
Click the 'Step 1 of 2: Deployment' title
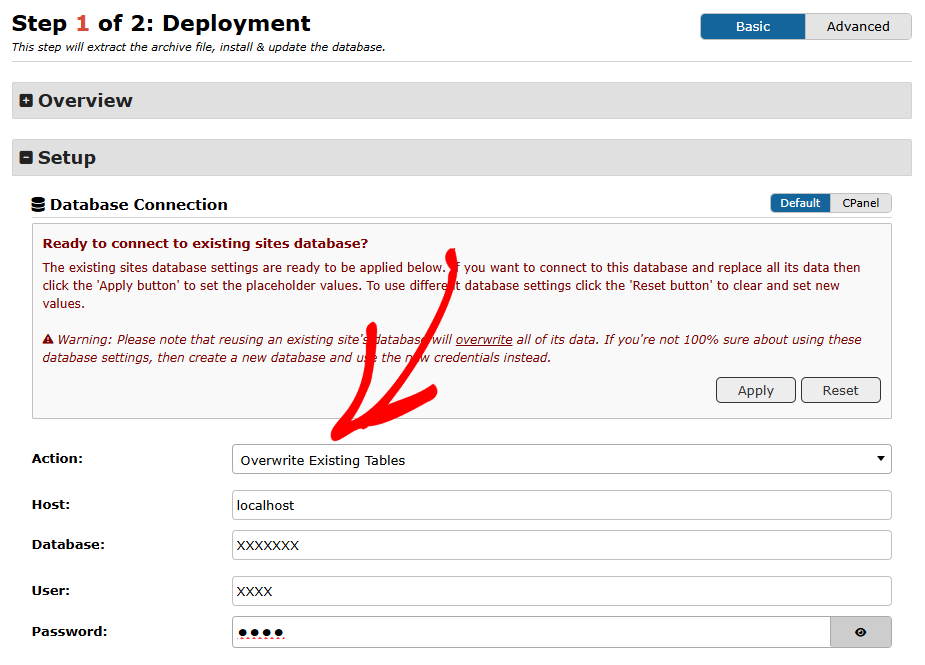pos(161,24)
